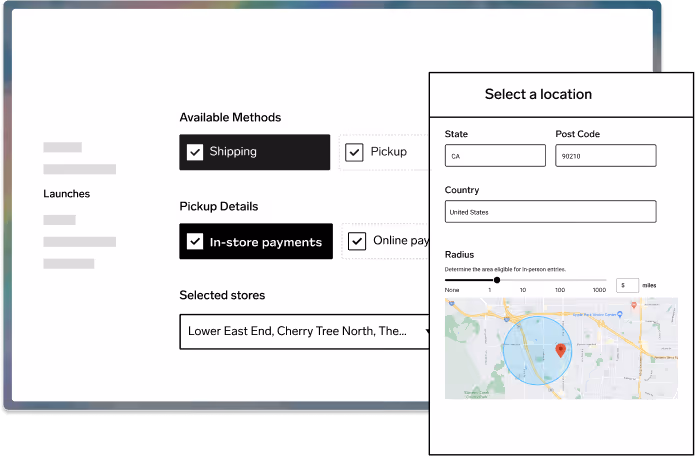Click the Radius slider handle

497,280
